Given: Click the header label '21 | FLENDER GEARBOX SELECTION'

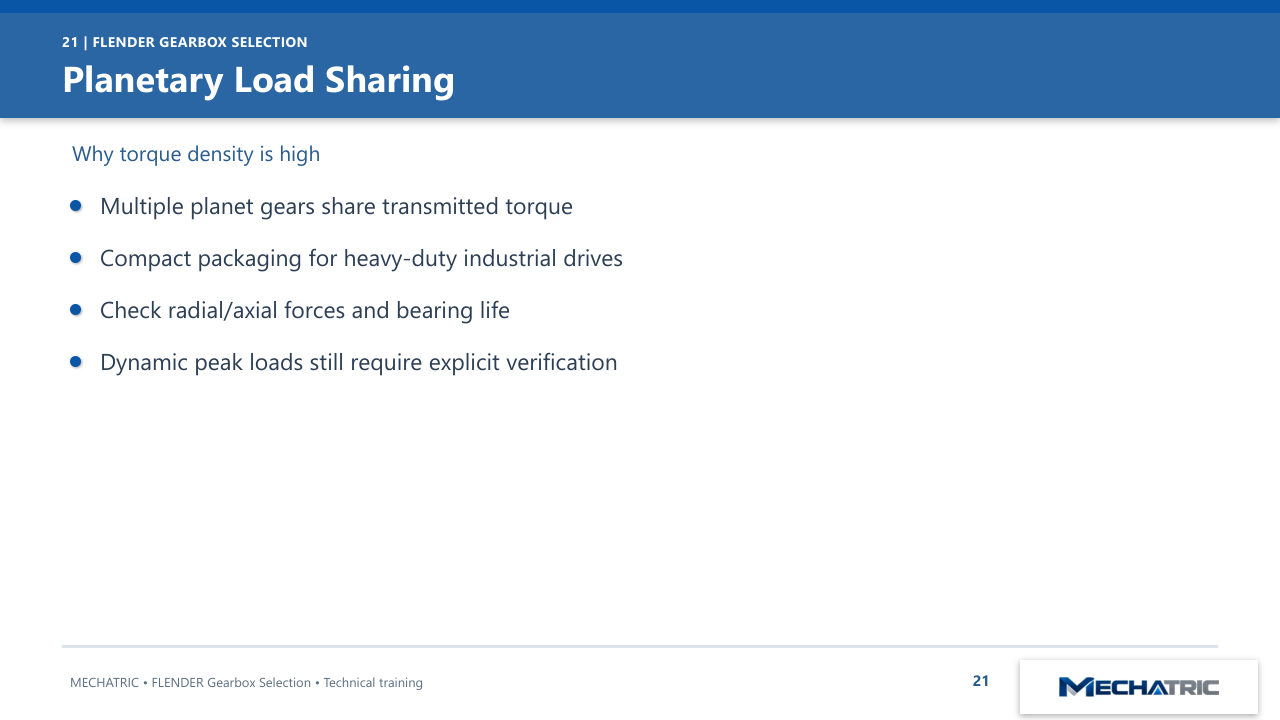Looking at the screenshot, I should [185, 42].
